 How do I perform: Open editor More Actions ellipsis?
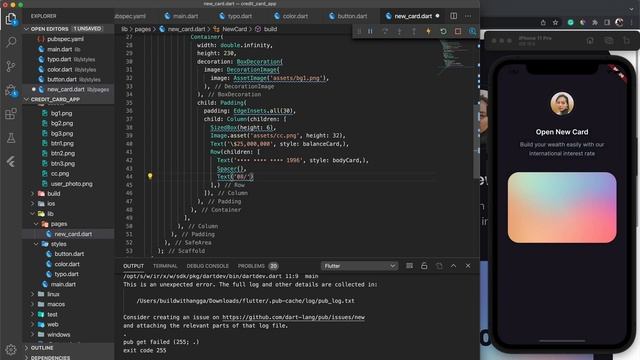click(x=468, y=16)
